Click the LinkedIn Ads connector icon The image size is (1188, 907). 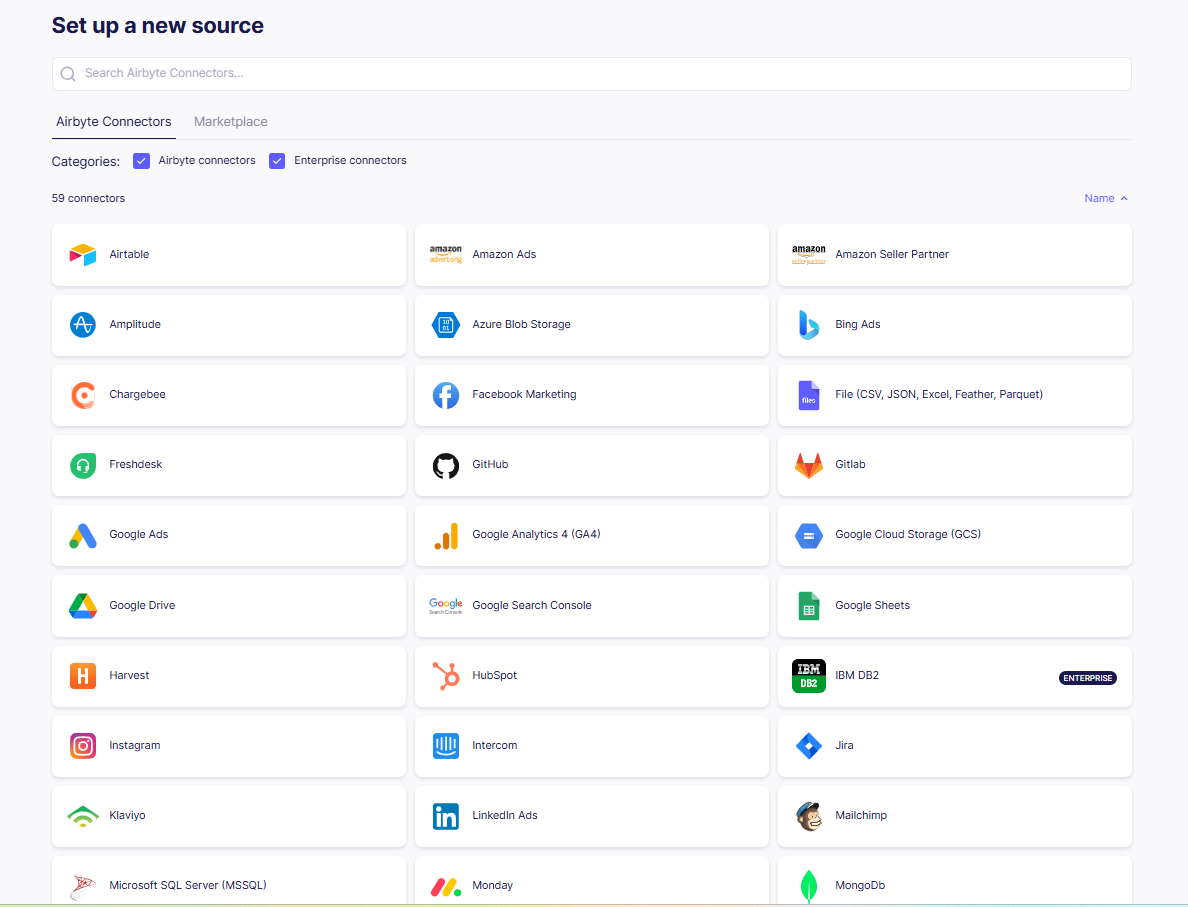(x=445, y=815)
